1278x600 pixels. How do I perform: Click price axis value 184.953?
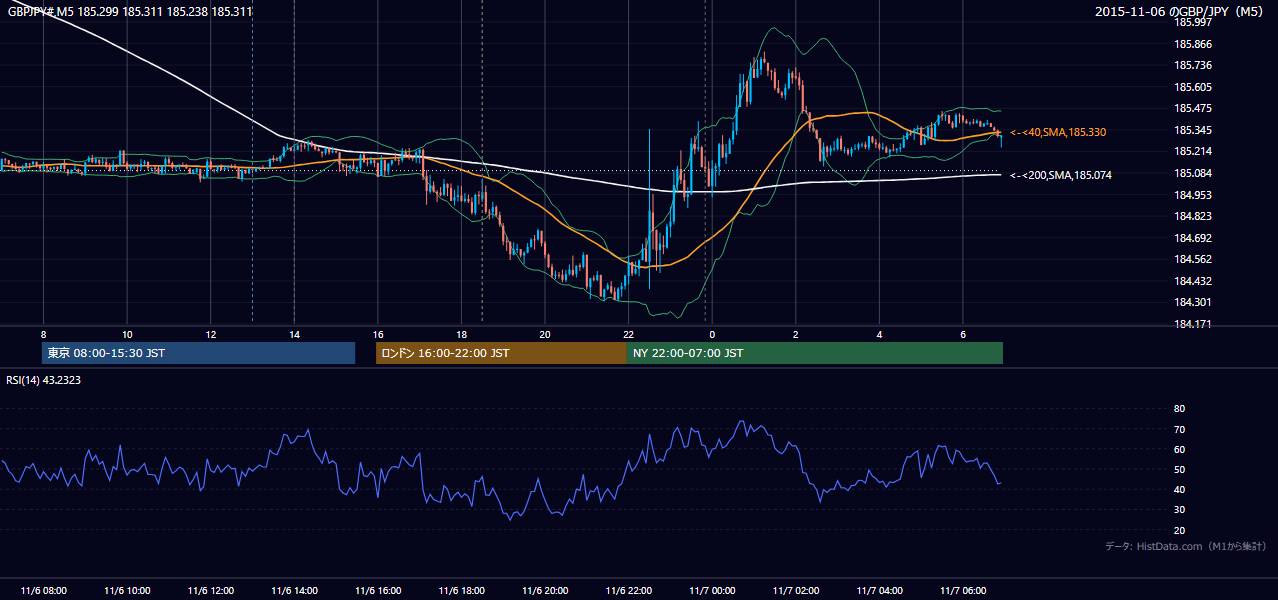(1192, 194)
